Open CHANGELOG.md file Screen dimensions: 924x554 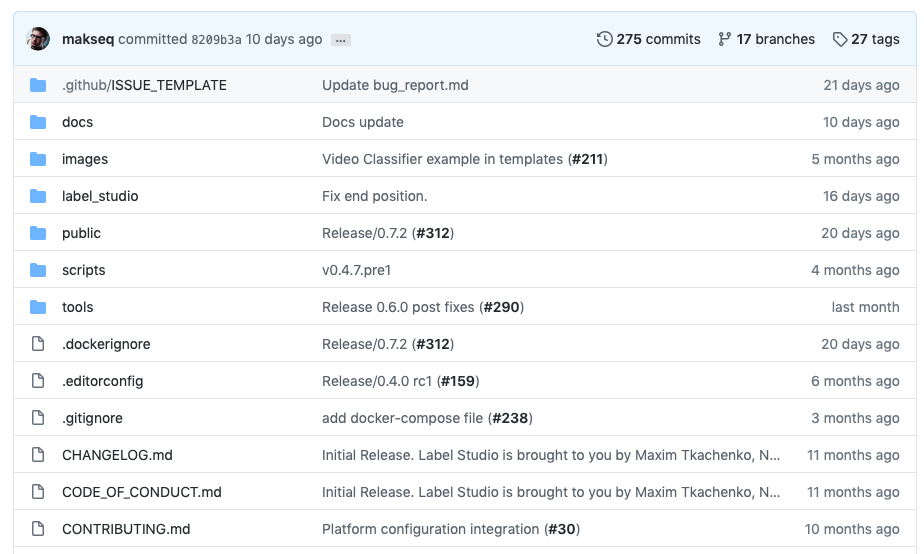117,455
